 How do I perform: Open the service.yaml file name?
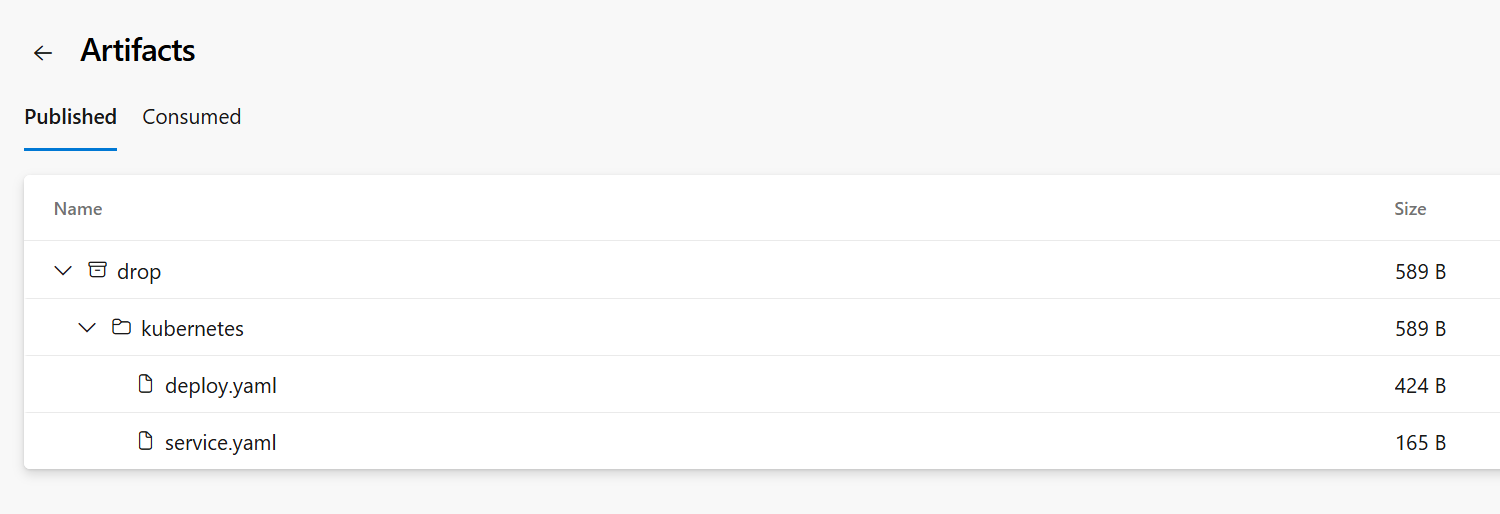(x=220, y=442)
